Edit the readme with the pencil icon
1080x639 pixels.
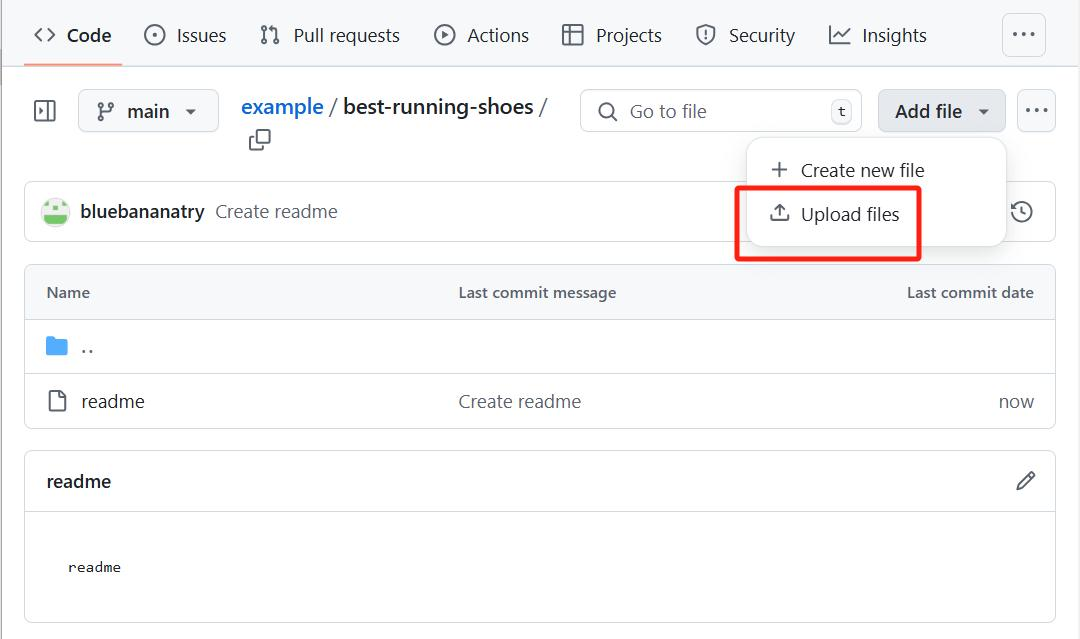tap(1026, 481)
